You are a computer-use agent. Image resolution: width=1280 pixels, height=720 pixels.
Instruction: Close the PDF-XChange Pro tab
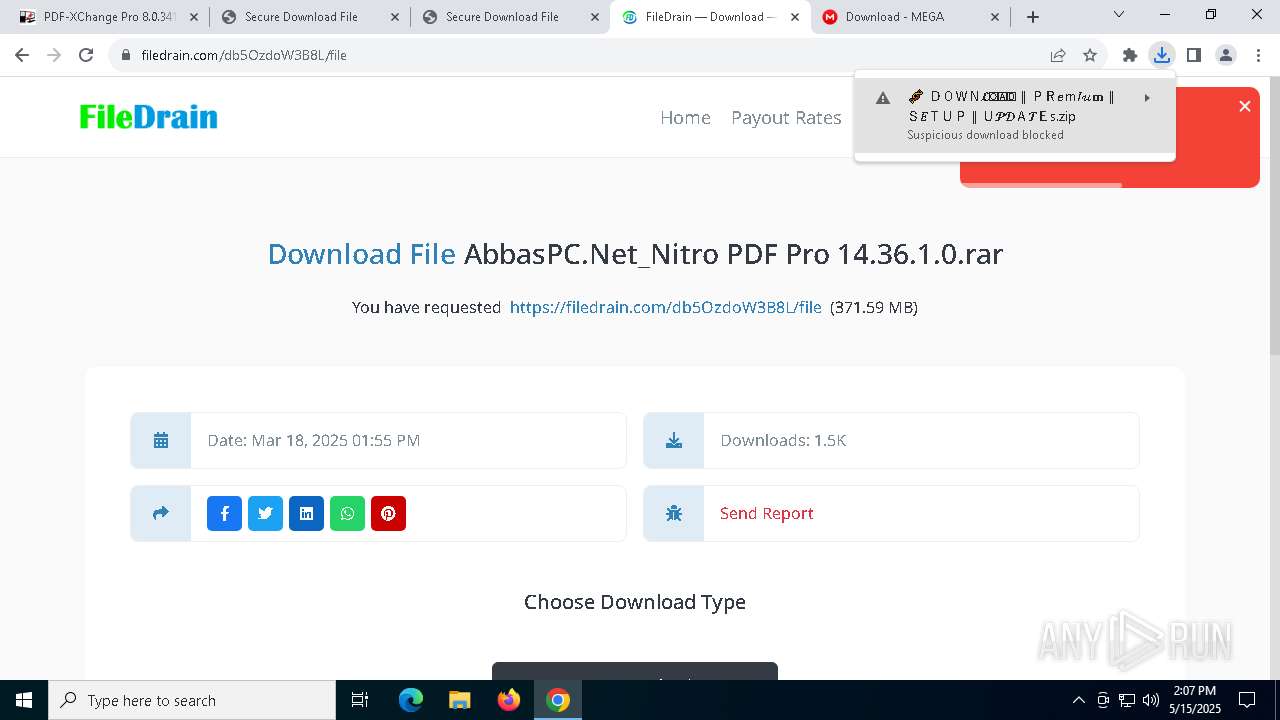click(194, 17)
